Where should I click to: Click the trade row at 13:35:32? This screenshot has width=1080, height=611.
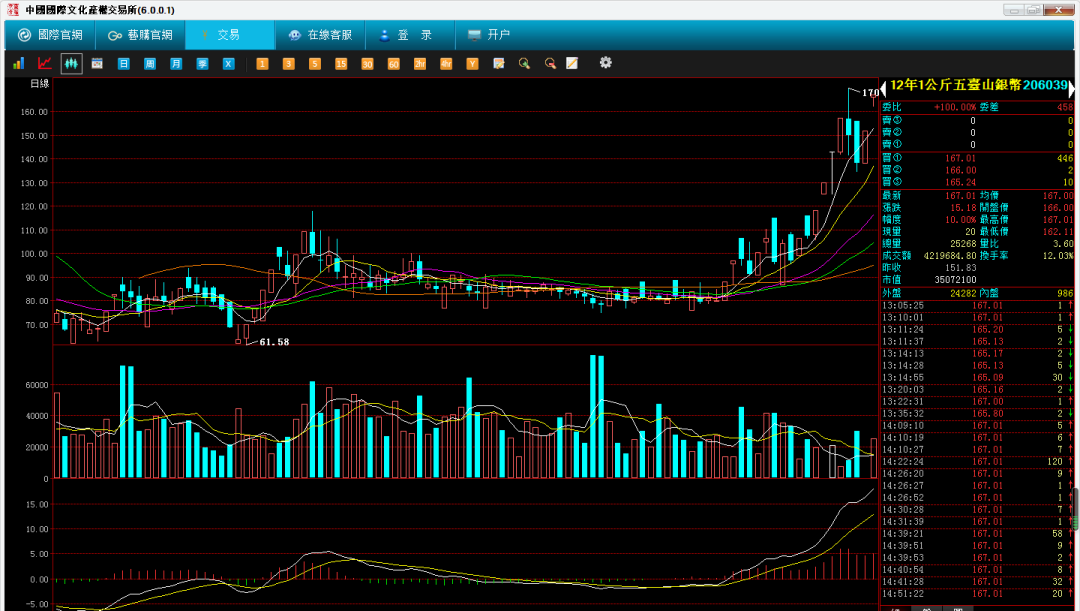[x=977, y=414]
